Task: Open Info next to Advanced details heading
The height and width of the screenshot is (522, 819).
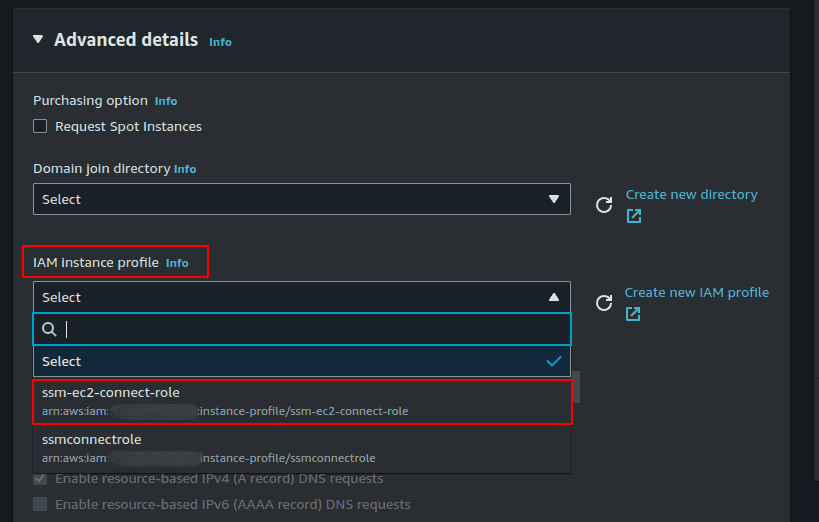Action: pyautogui.click(x=220, y=42)
